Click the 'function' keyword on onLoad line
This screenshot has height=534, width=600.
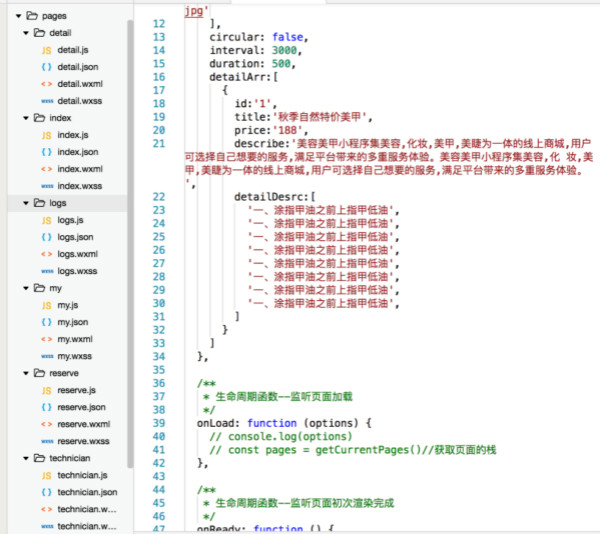pos(272,423)
